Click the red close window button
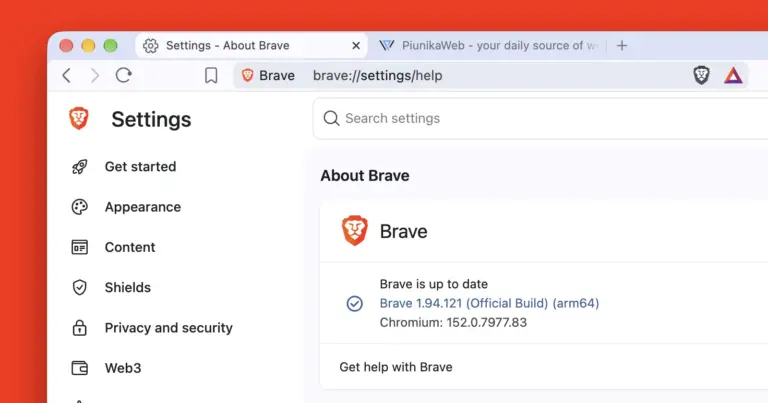 click(66, 46)
